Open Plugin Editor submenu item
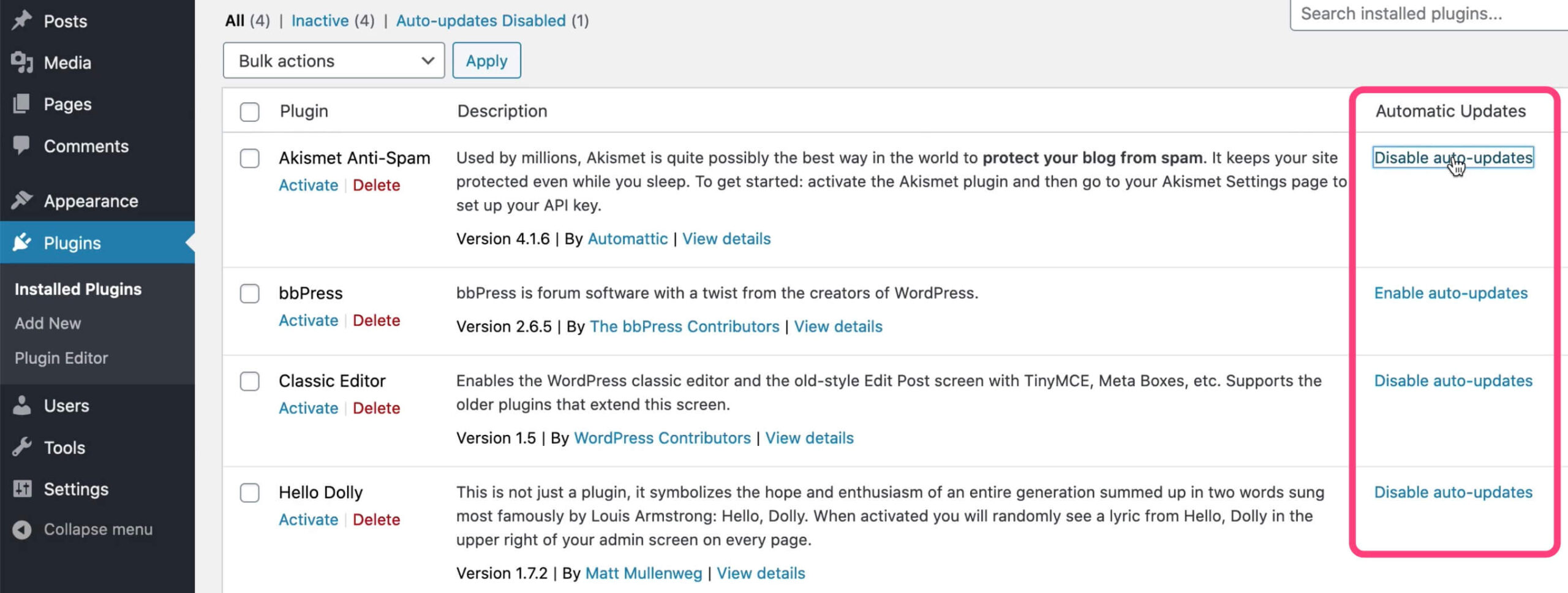Image resolution: width=1568 pixels, height=593 pixels. [61, 358]
